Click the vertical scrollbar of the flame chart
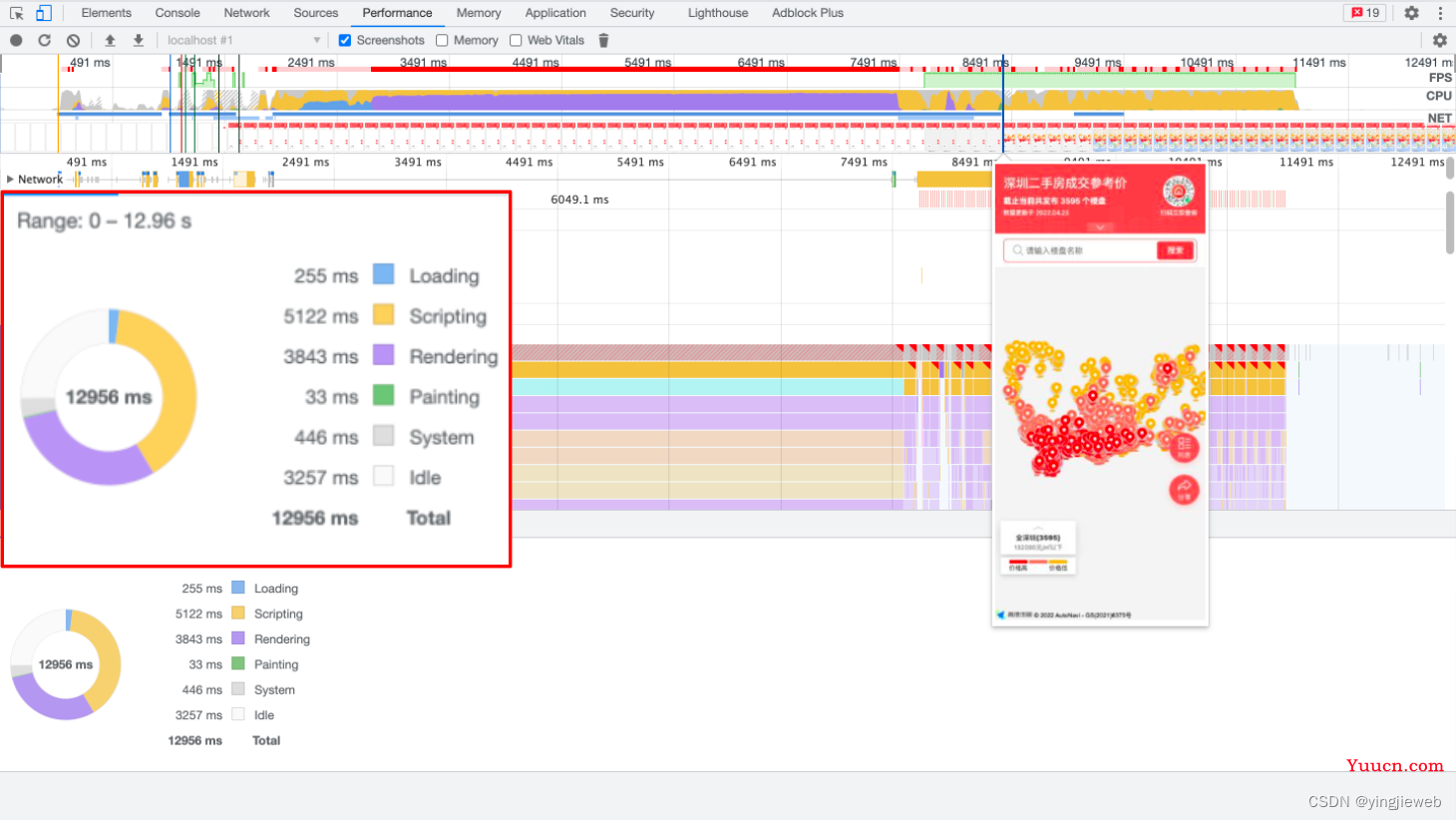Viewport: 1456px width, 820px height. click(1450, 224)
